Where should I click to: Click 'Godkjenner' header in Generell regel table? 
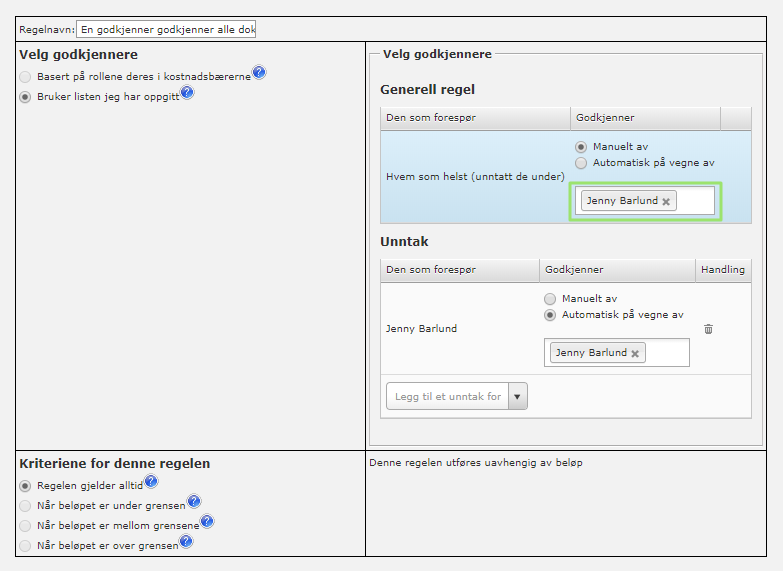tap(645, 118)
